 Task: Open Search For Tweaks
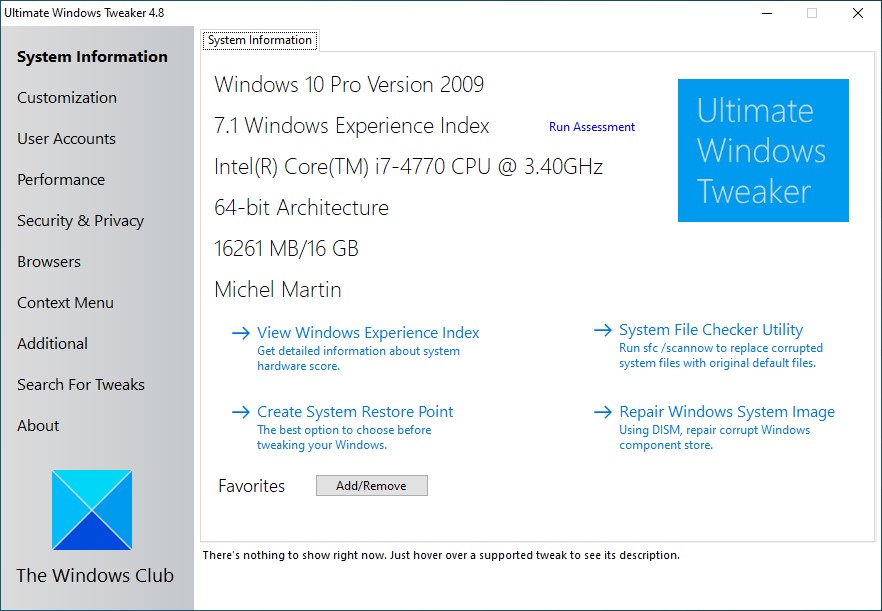point(81,385)
